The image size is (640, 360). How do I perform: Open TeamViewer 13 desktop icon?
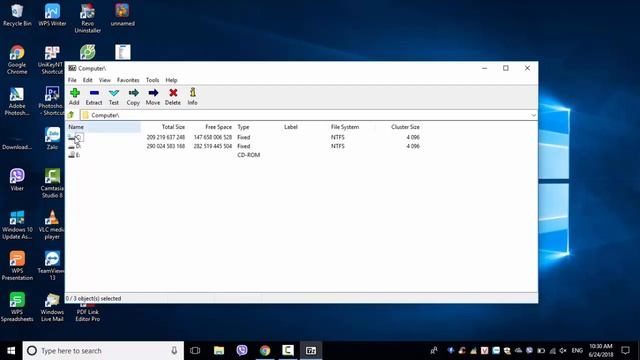point(52,266)
